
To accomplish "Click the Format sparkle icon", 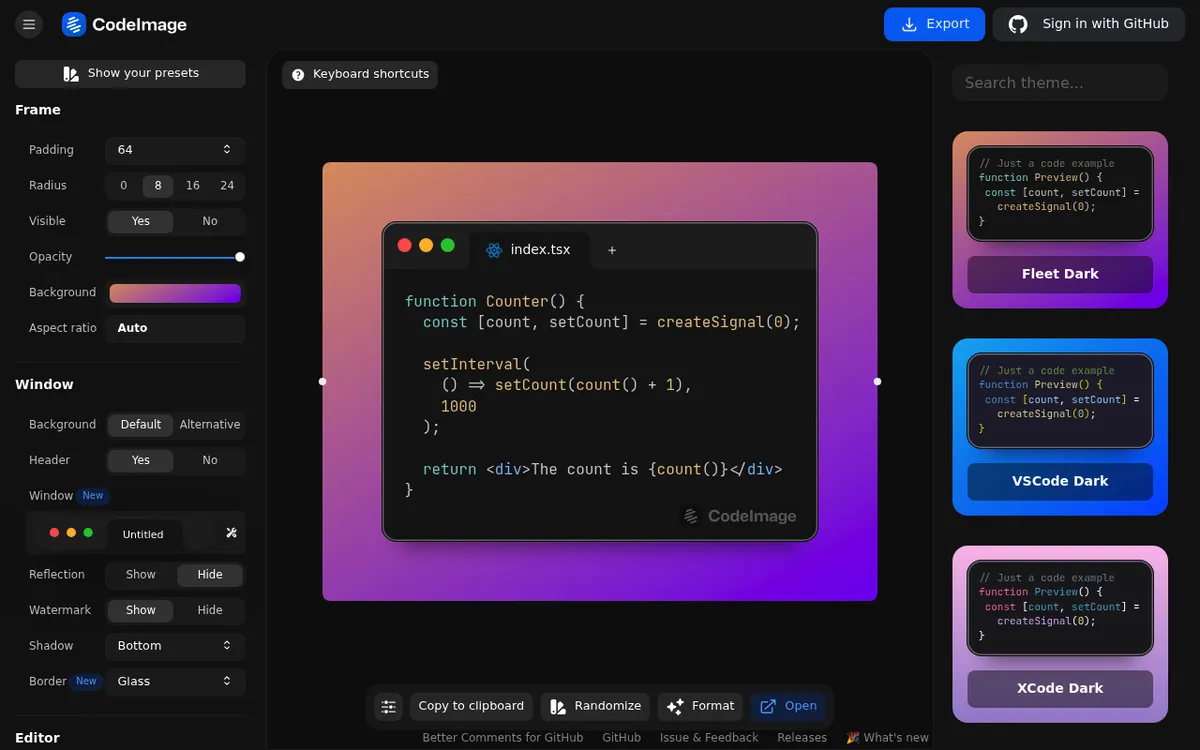I will [675, 706].
